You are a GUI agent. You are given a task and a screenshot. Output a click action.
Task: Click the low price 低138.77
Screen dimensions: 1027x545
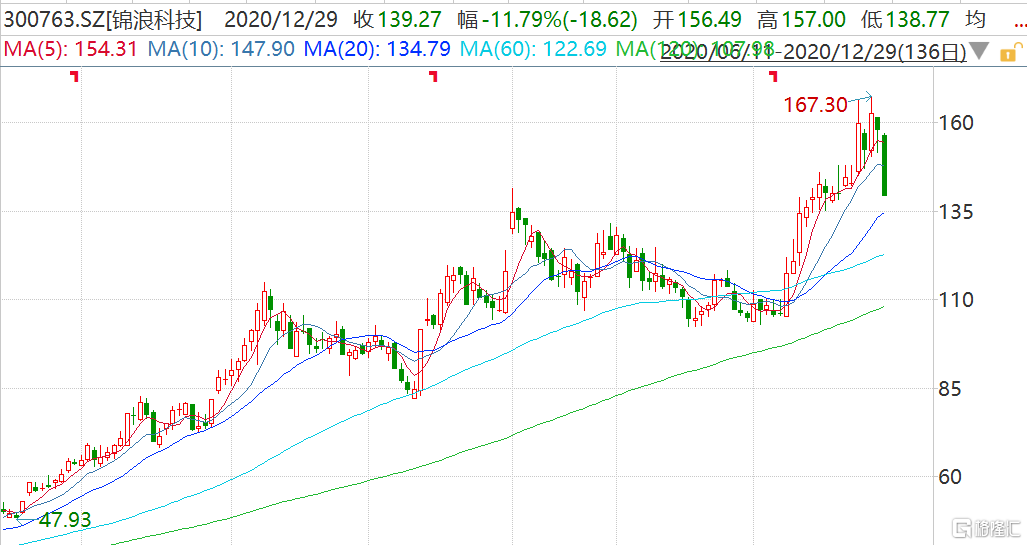pos(905,20)
